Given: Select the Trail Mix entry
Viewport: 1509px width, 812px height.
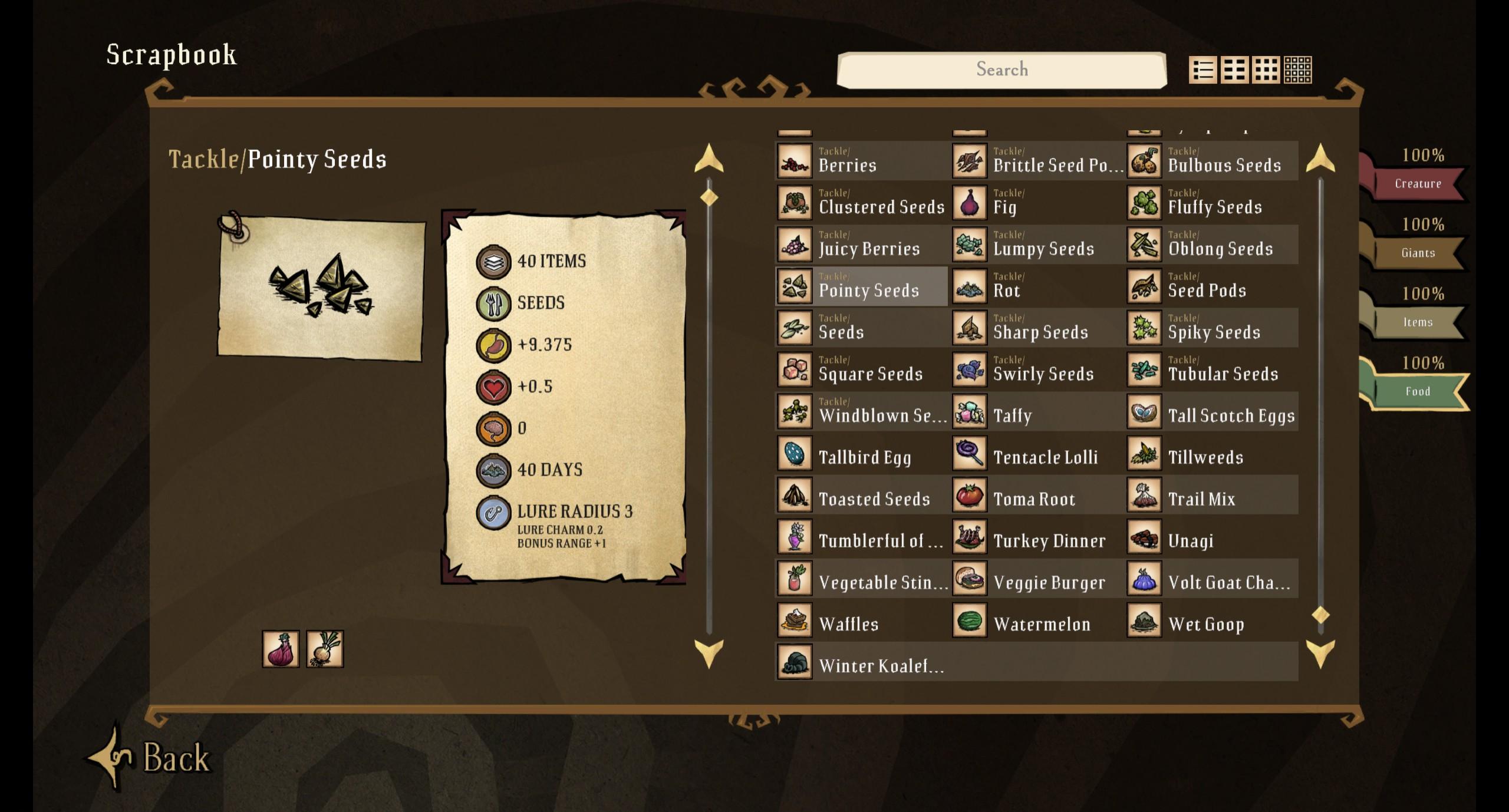Looking at the screenshot, I should [1213, 495].
